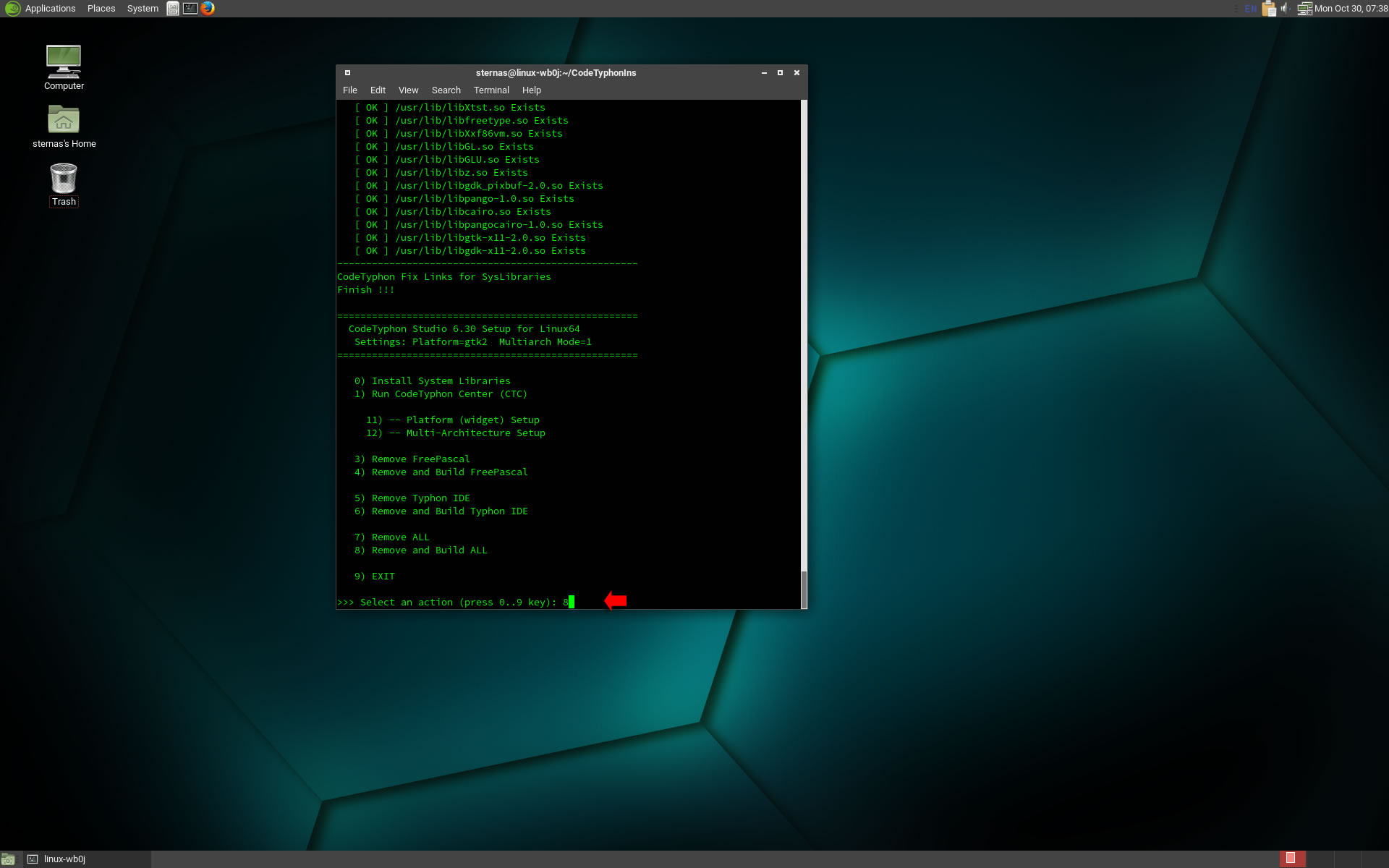The height and width of the screenshot is (868, 1389).
Task: Click the volume speaker tray icon
Action: pos(1285,9)
